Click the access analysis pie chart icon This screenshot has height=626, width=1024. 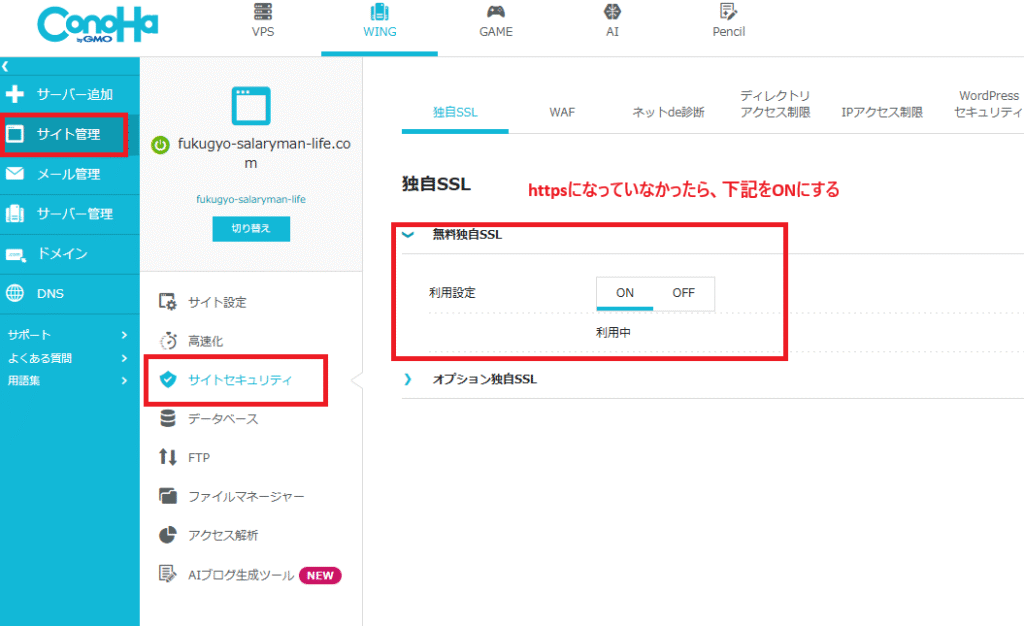pos(168,535)
